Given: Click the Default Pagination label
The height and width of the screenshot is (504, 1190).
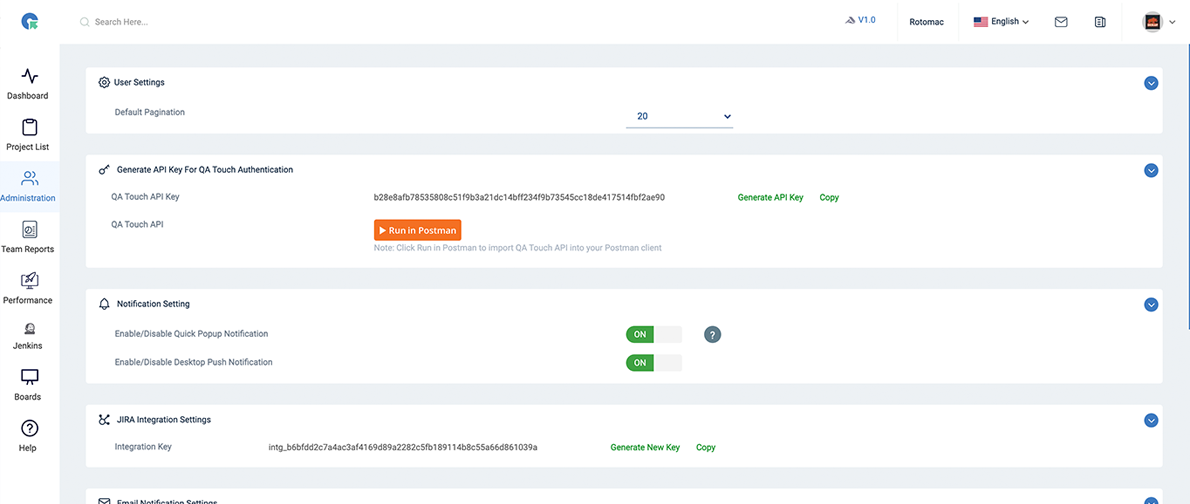Looking at the screenshot, I should (150, 112).
